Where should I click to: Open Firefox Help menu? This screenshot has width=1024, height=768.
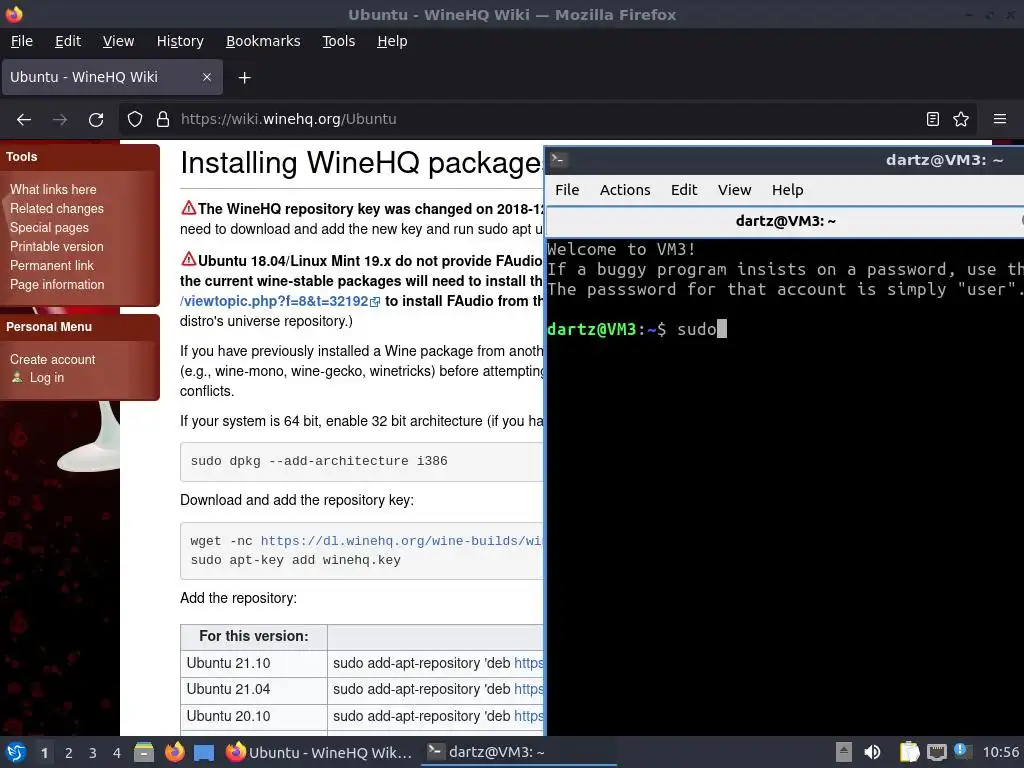click(x=392, y=41)
